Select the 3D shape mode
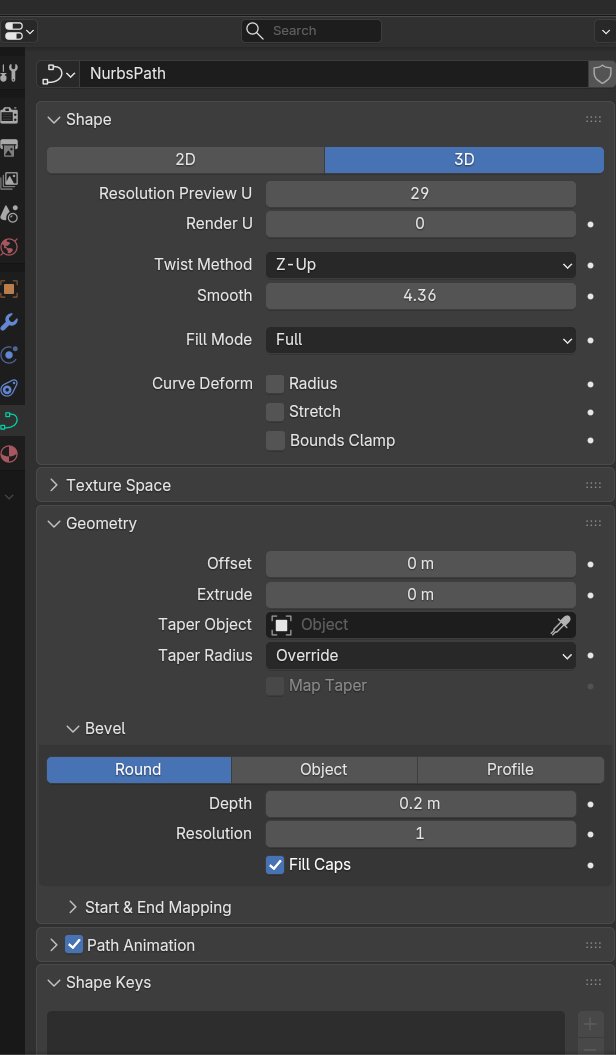This screenshot has width=616, height=1055. coord(464,160)
